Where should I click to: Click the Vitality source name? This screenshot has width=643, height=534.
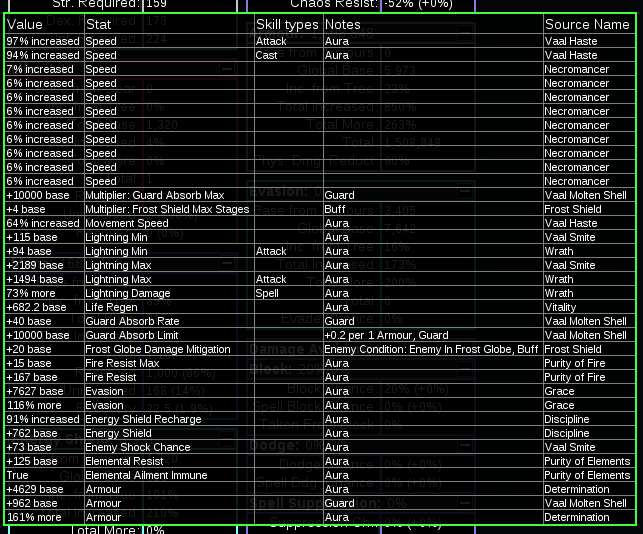(x=560, y=307)
